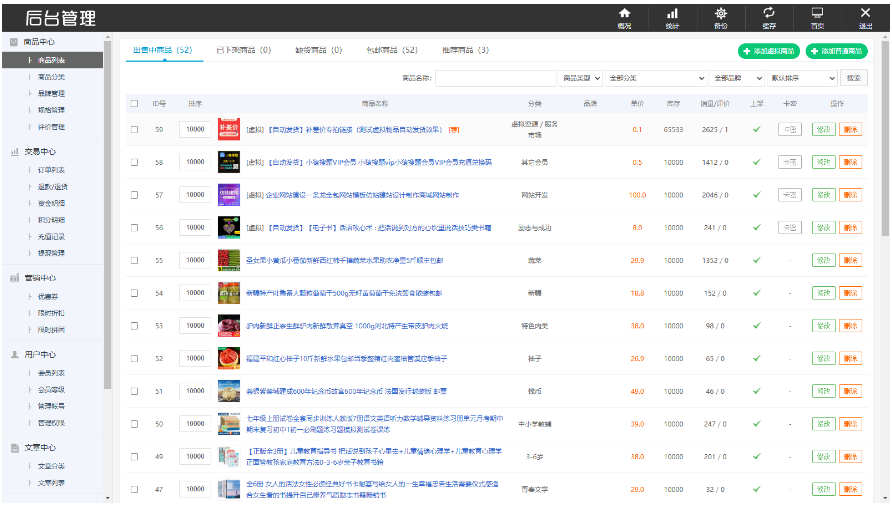Switch to 缺货商品 (0) tab
The width and height of the screenshot is (892, 506).
[319, 50]
